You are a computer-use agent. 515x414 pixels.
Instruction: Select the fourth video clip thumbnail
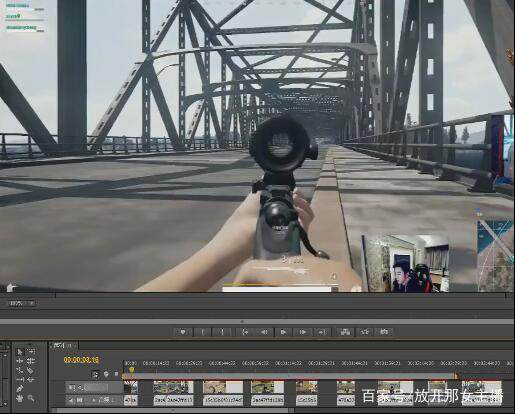267,387
